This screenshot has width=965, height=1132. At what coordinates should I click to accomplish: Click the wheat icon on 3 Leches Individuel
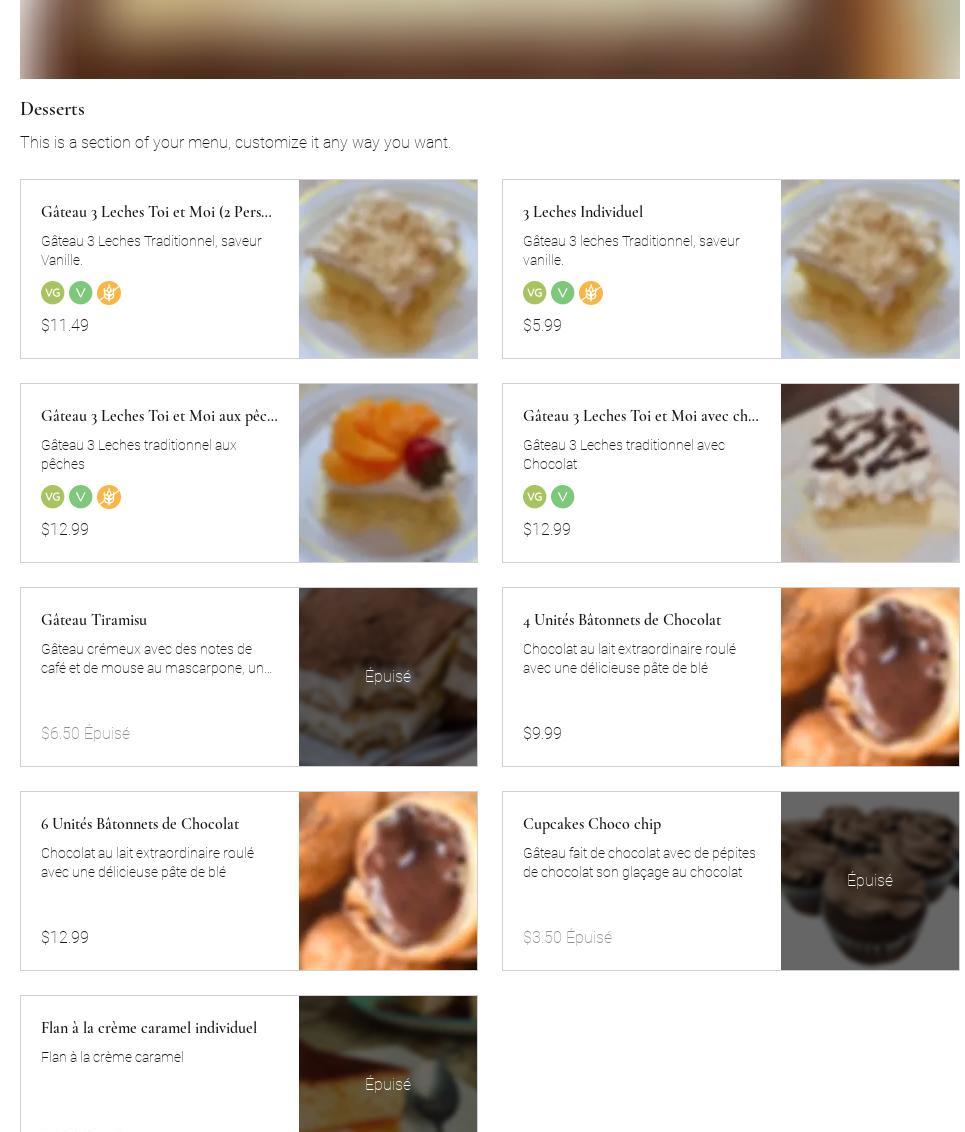(x=591, y=293)
